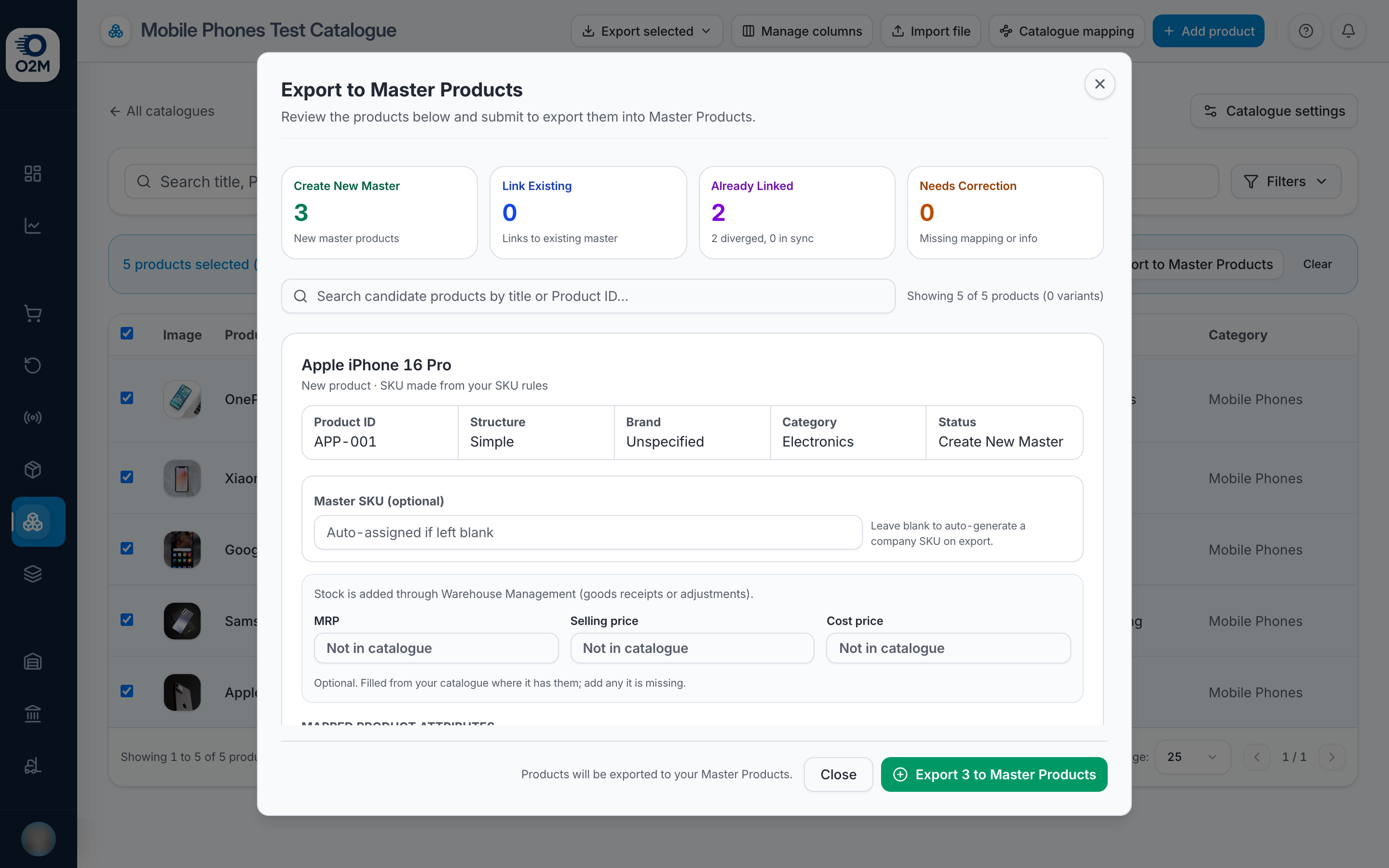Open the Filters dropdown
1389x868 pixels.
1286,181
